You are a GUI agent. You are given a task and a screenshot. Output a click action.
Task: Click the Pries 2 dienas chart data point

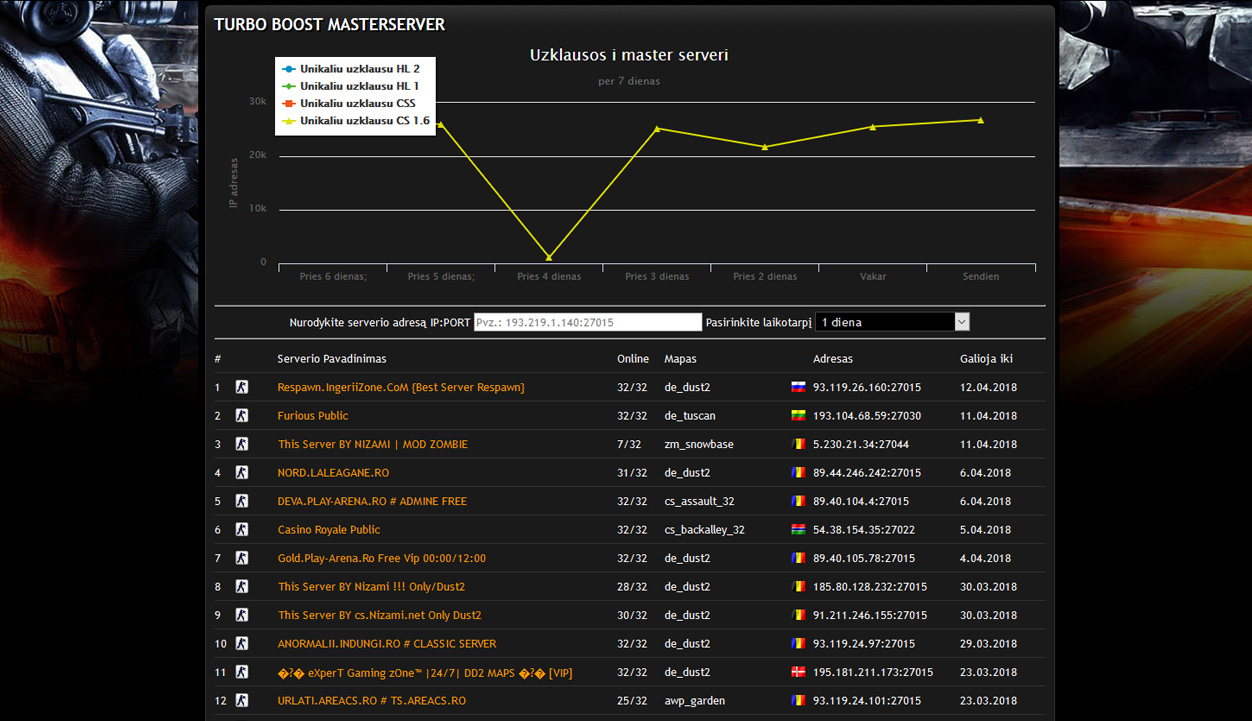click(x=765, y=147)
